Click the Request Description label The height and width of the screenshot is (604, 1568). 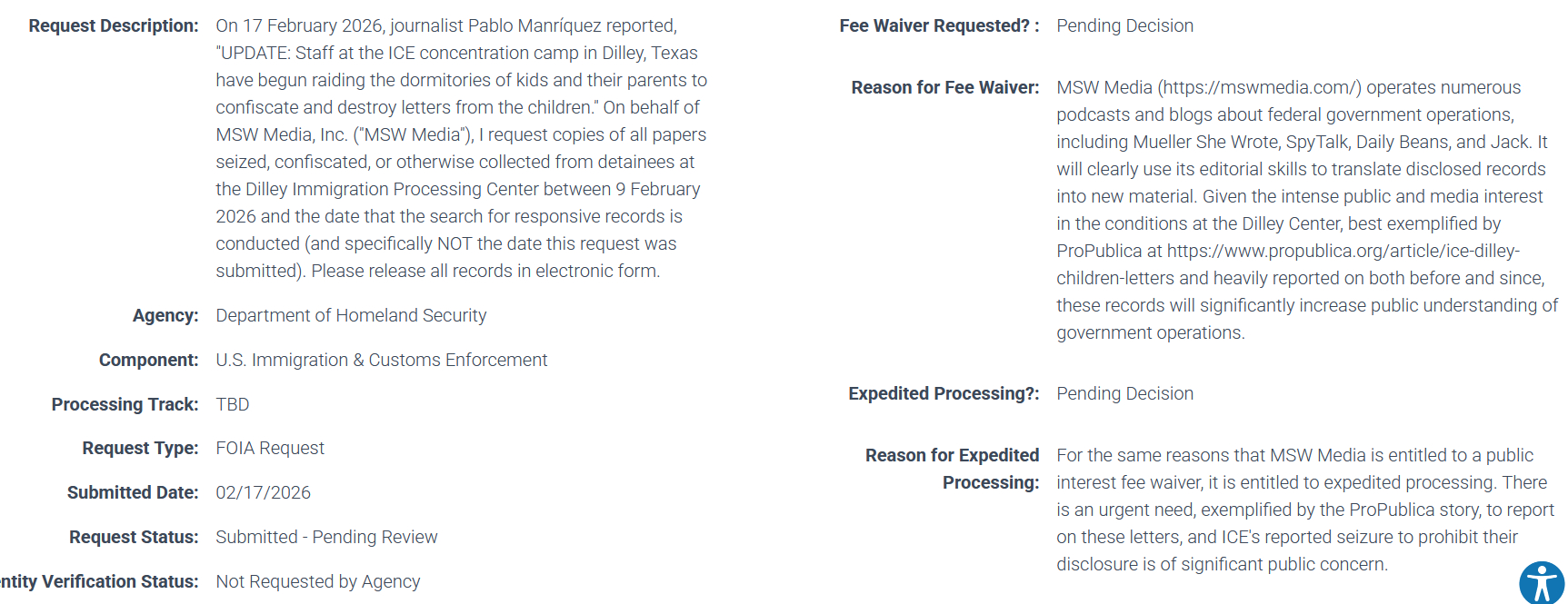point(114,26)
